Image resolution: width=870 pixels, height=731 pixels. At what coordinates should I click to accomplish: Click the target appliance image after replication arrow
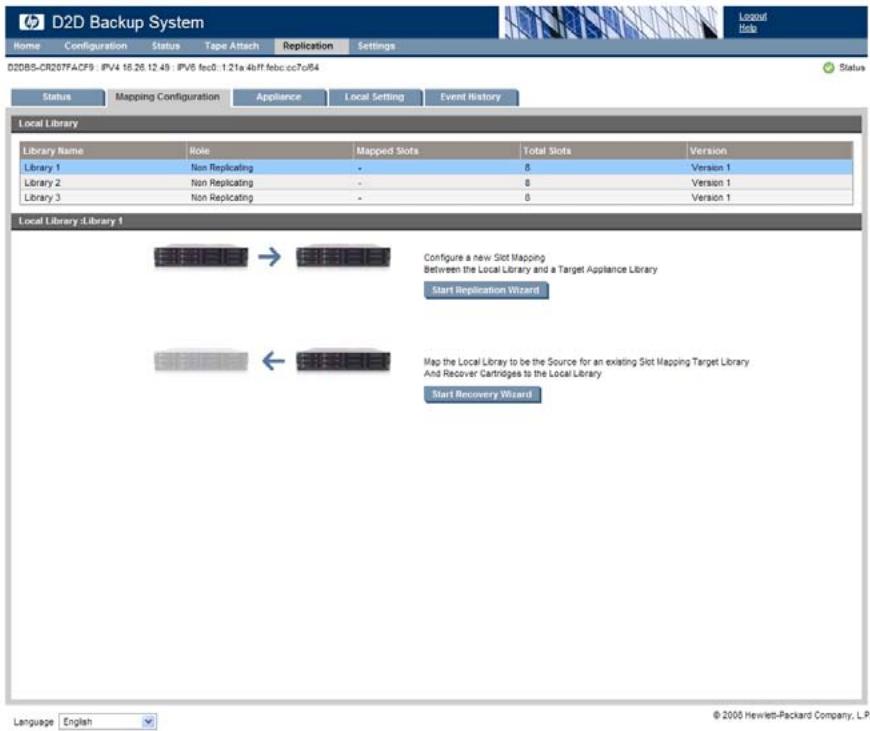[343, 256]
